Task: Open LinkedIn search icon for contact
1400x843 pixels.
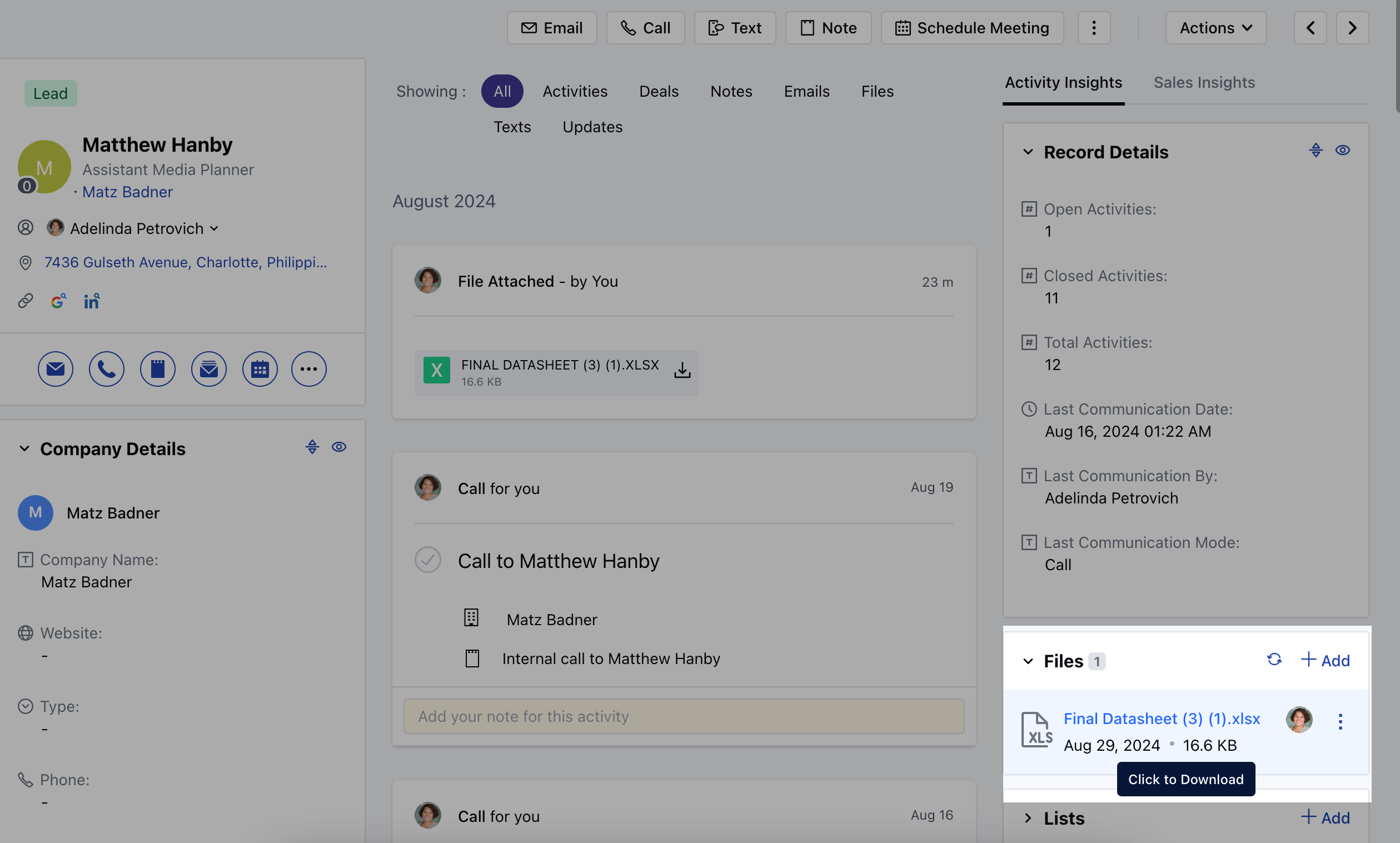Action: 92,301
